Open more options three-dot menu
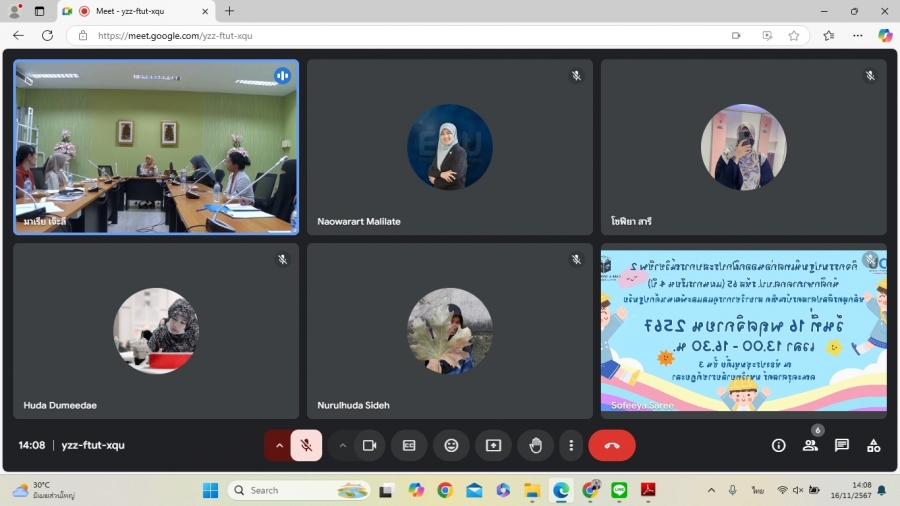The image size is (900, 506). pyautogui.click(x=570, y=445)
